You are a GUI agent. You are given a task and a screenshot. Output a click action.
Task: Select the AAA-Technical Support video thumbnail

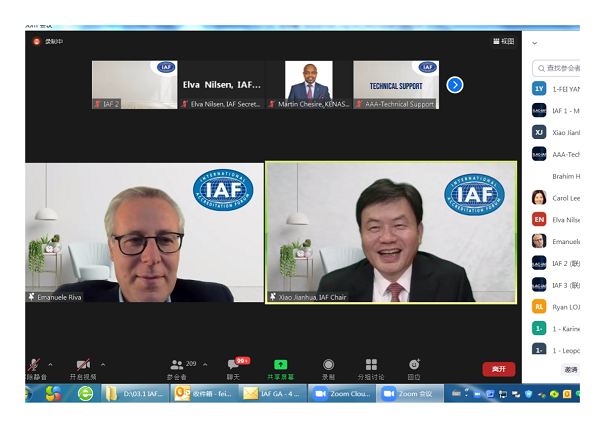[396, 85]
